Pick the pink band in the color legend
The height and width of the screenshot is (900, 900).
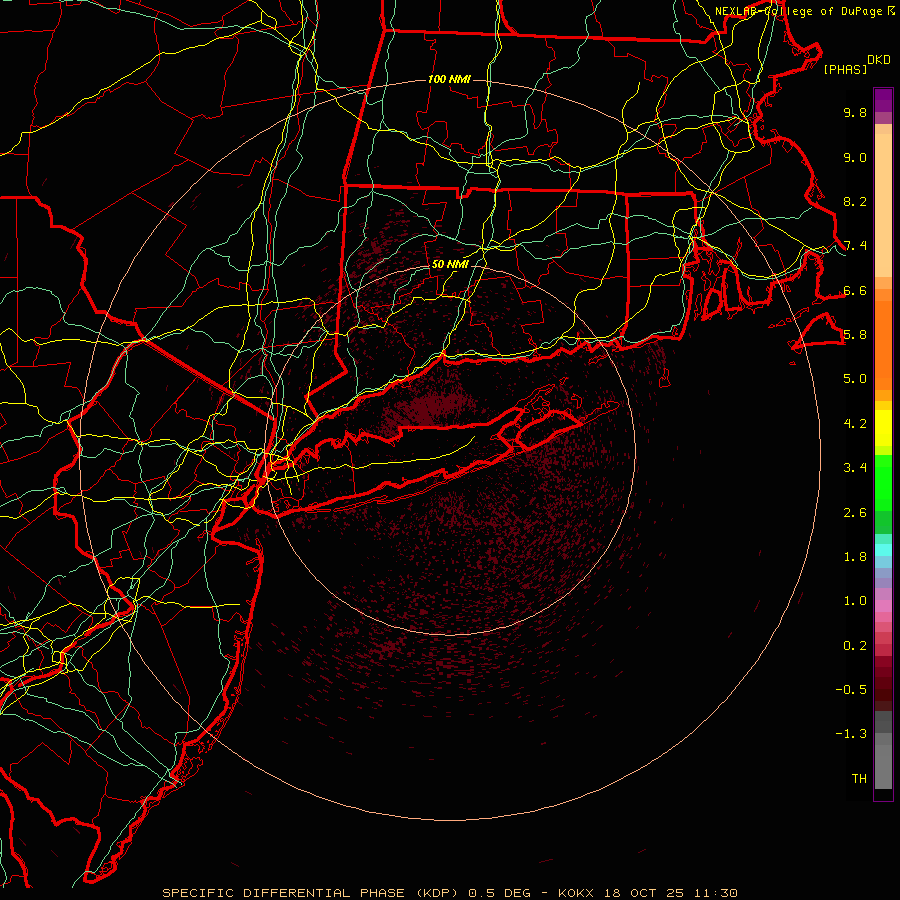(883, 606)
